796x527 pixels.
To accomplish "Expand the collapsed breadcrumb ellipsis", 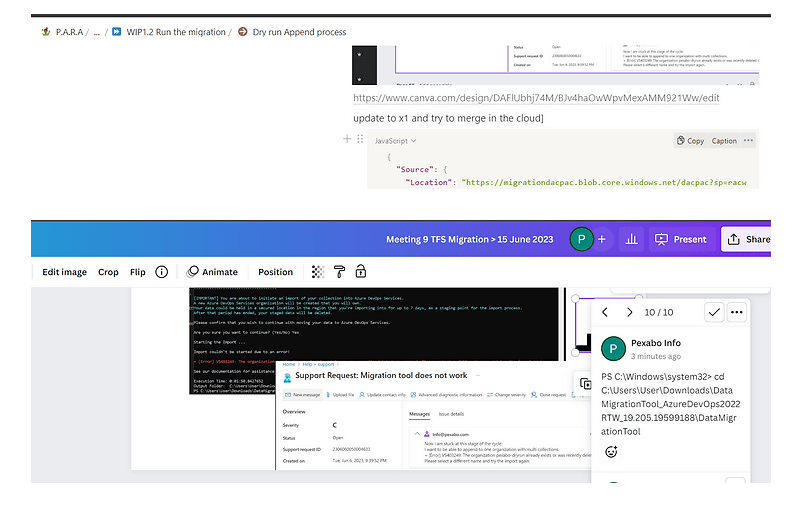I will pyautogui.click(x=96, y=32).
